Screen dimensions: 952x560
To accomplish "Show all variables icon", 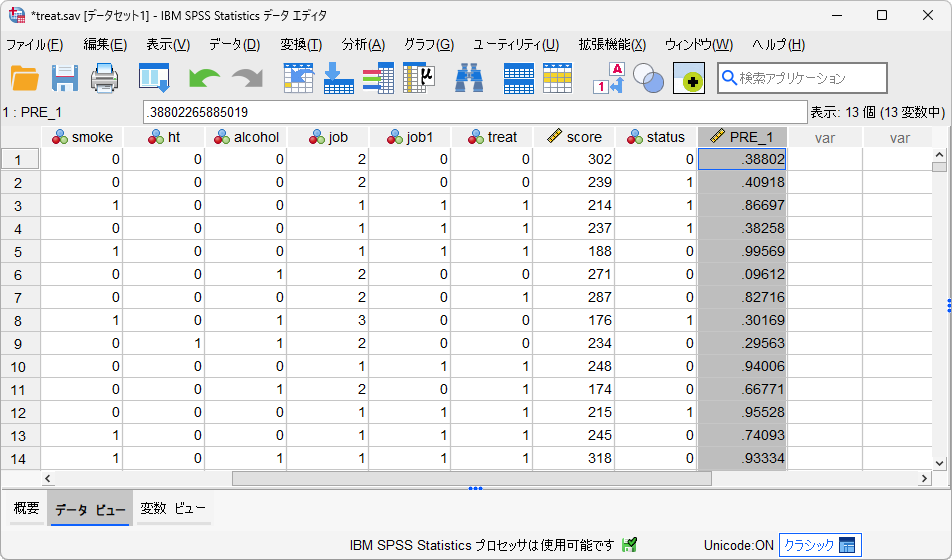I will (x=689, y=78).
